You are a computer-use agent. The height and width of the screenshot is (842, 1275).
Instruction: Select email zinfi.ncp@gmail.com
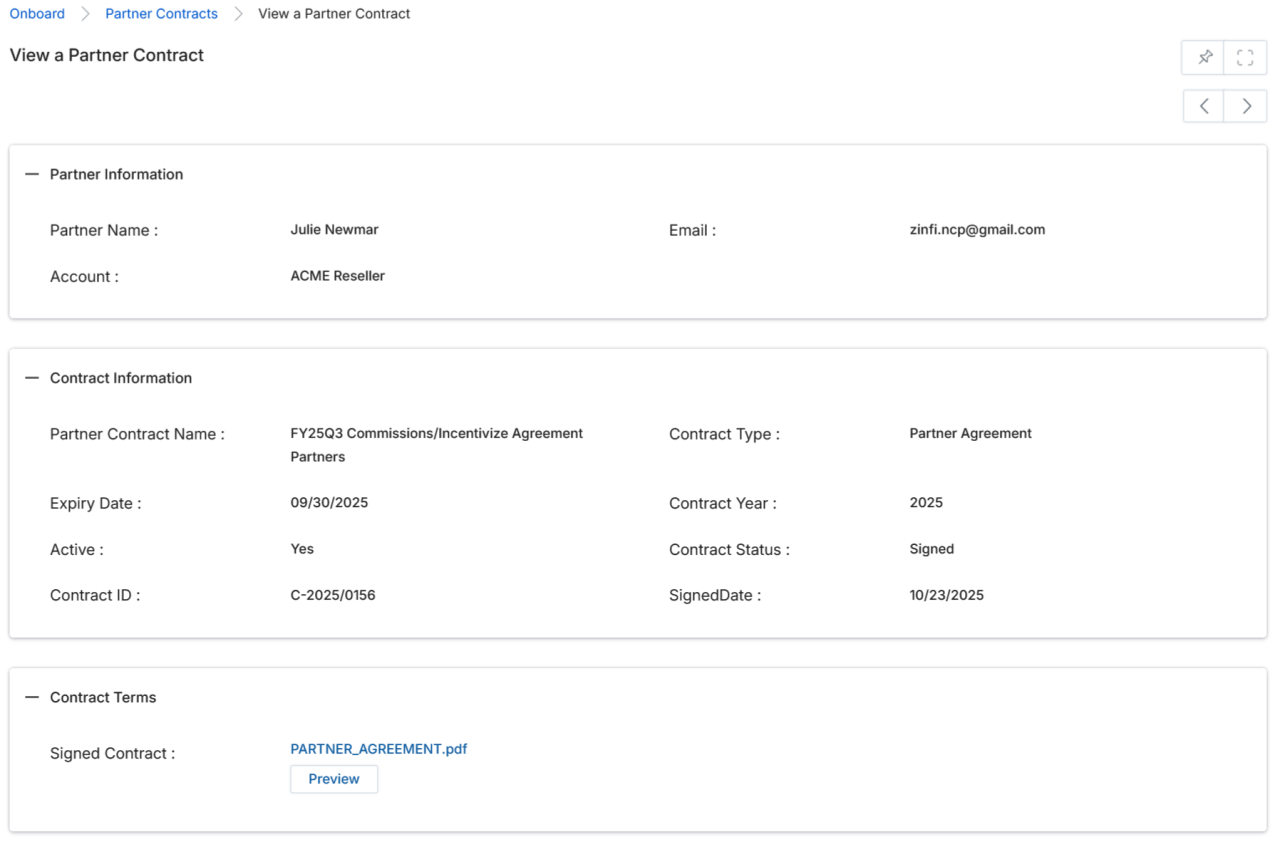(x=977, y=229)
